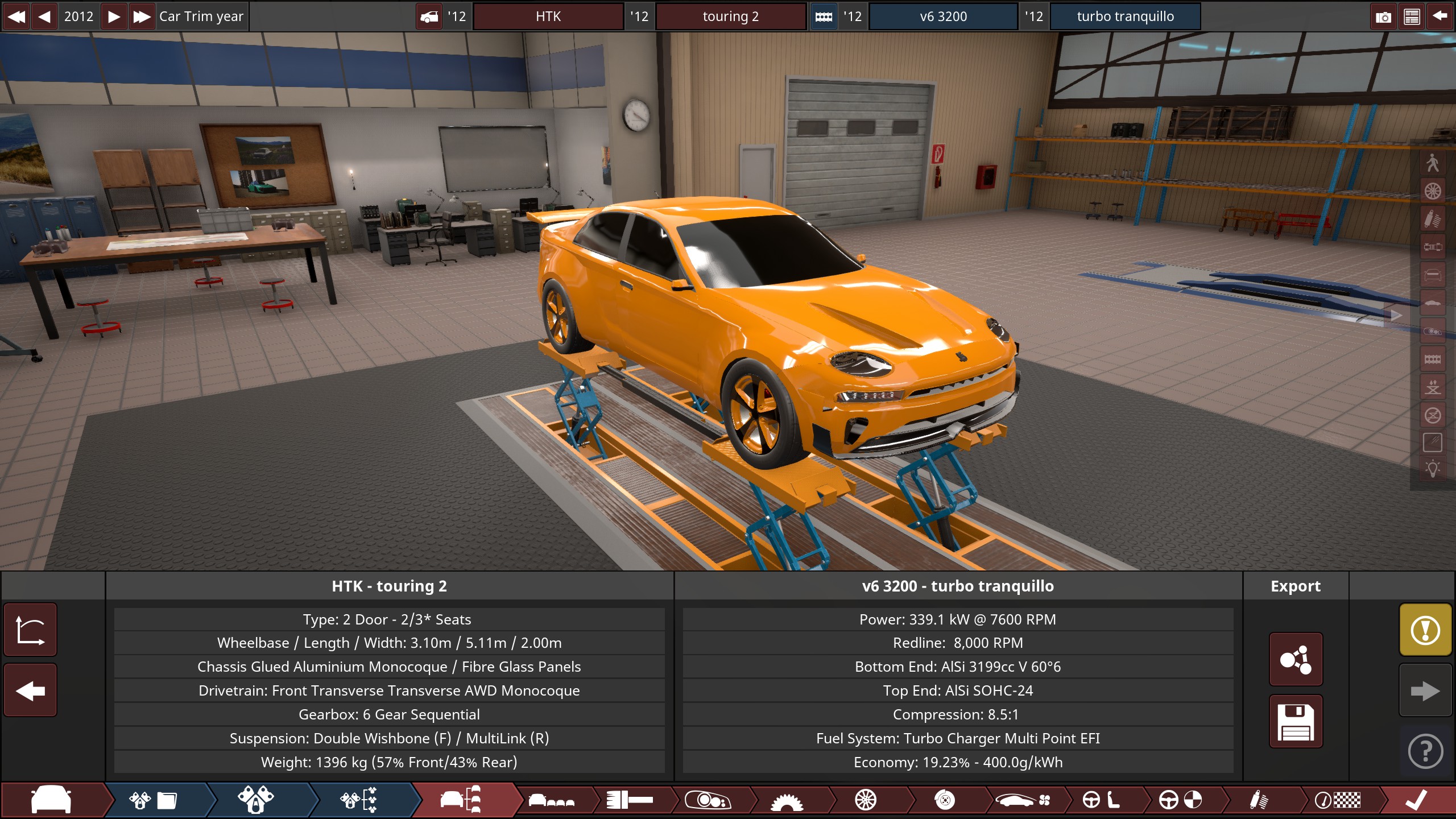
Task: Select the v6 3200 - turbo tranquillo header
Action: [958, 586]
